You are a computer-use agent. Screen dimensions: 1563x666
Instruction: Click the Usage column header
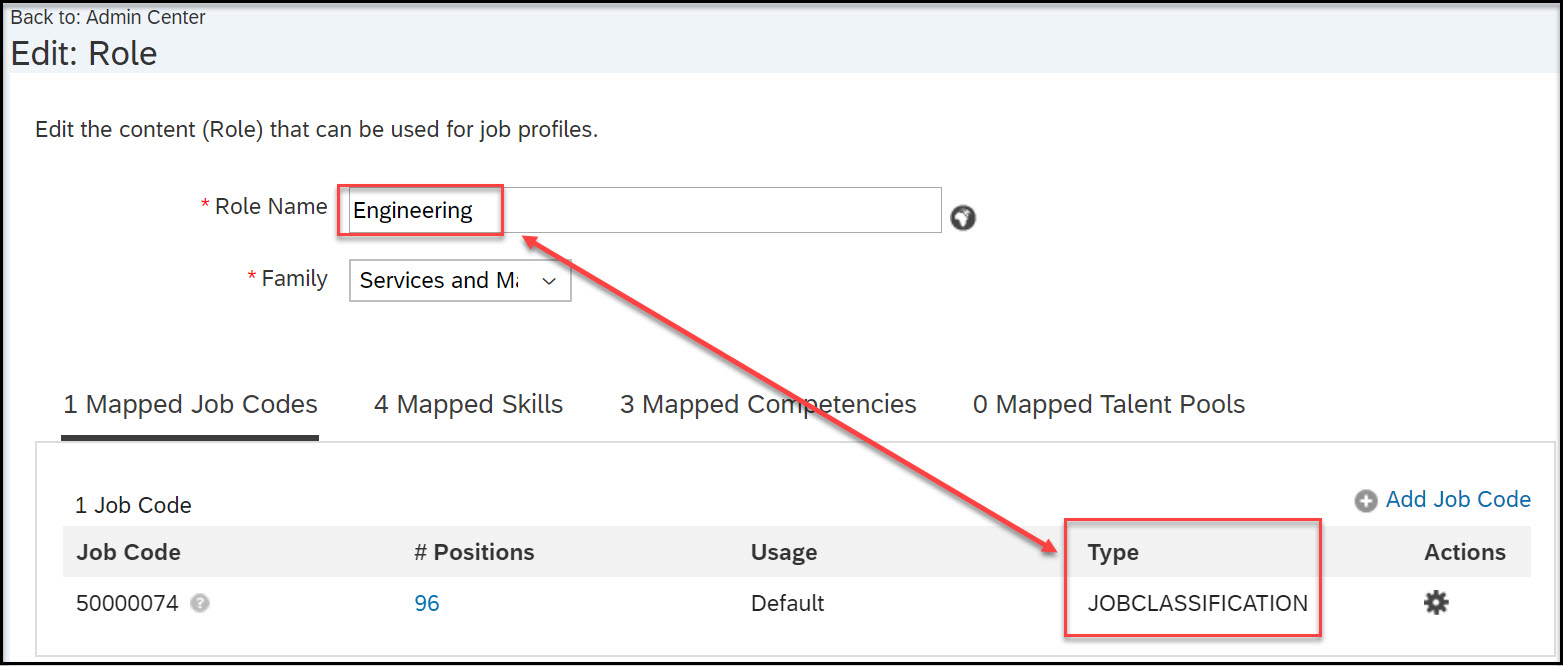coord(784,552)
